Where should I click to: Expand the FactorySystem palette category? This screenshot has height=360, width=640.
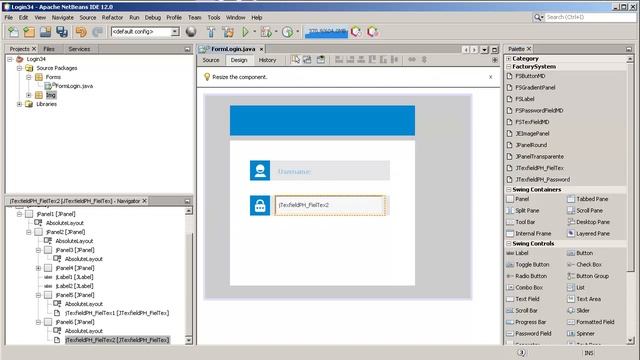pos(509,67)
